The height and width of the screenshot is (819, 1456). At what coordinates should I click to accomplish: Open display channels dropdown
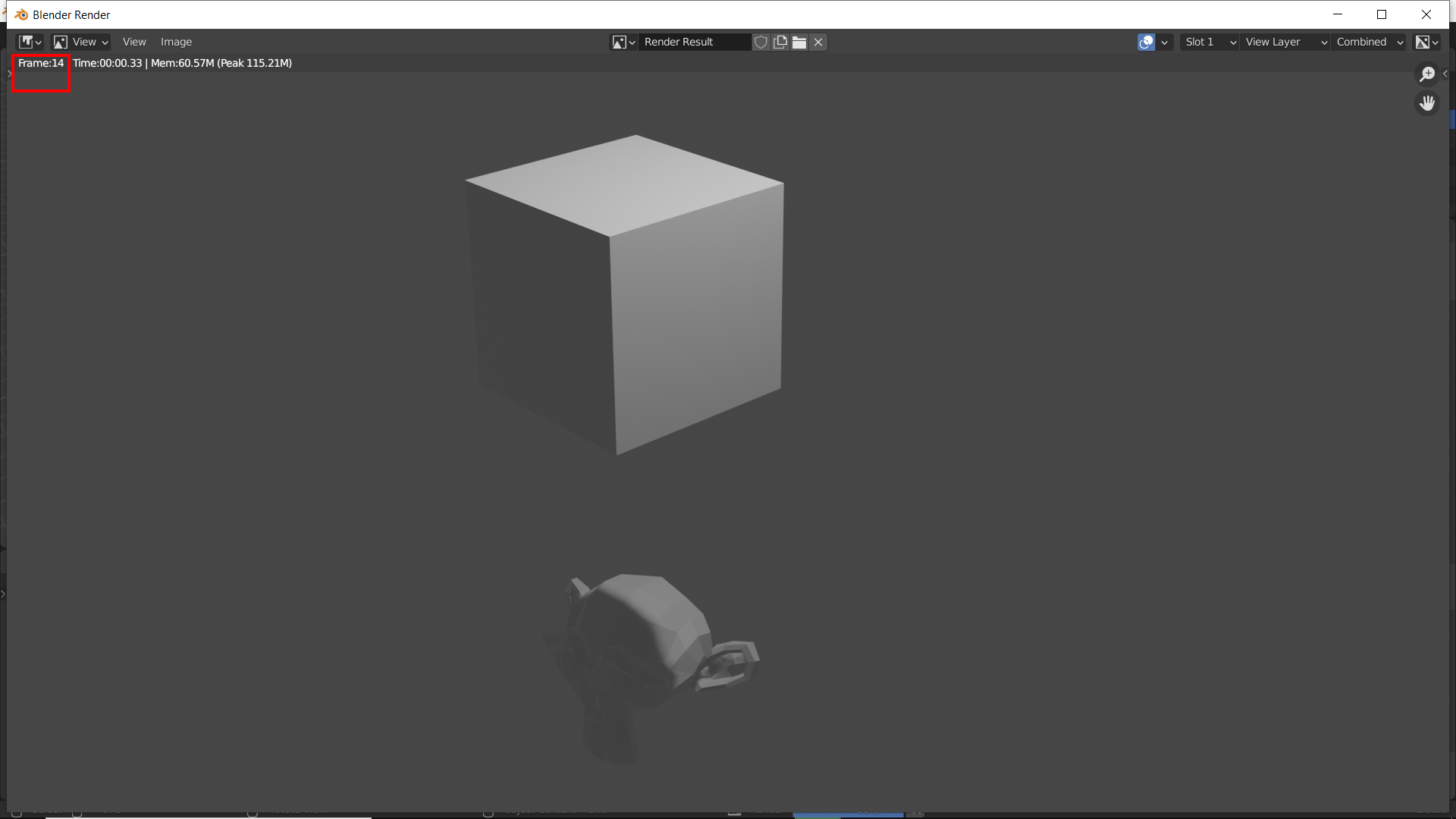pos(1427,42)
